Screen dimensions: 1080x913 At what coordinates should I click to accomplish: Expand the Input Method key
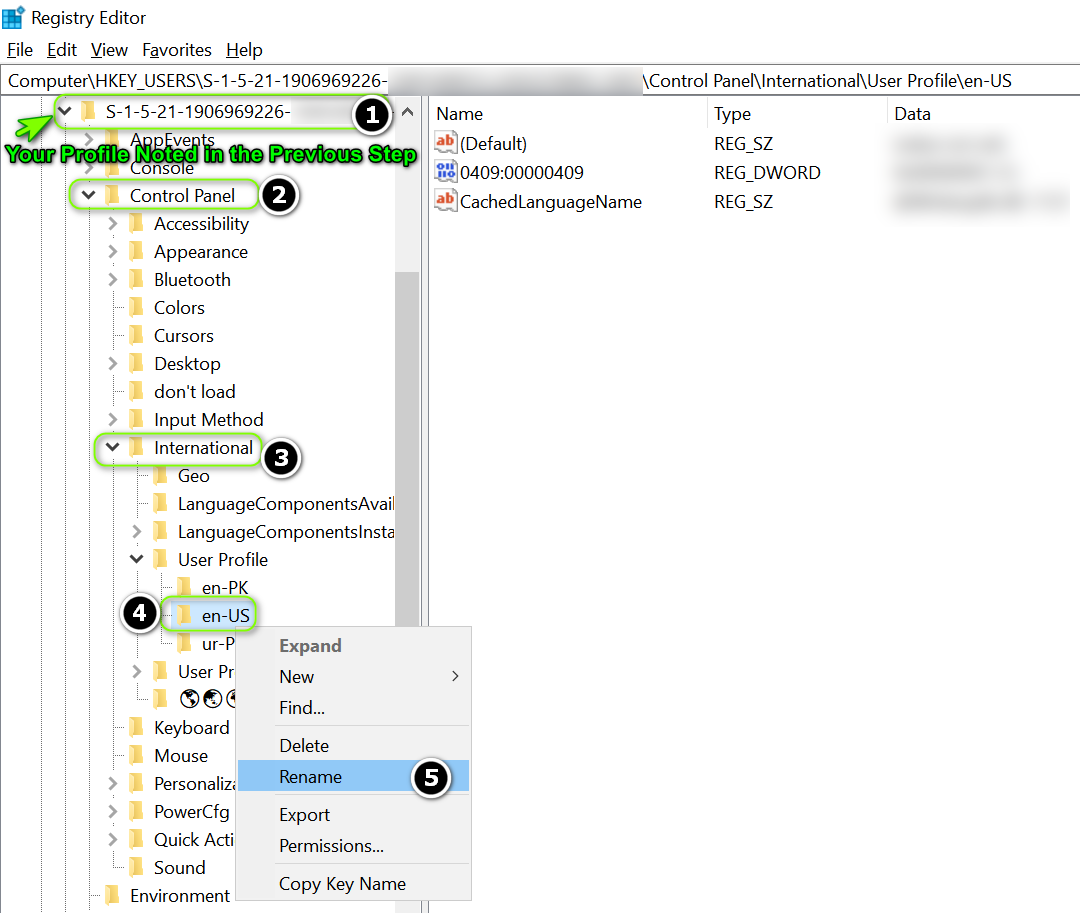click(113, 419)
